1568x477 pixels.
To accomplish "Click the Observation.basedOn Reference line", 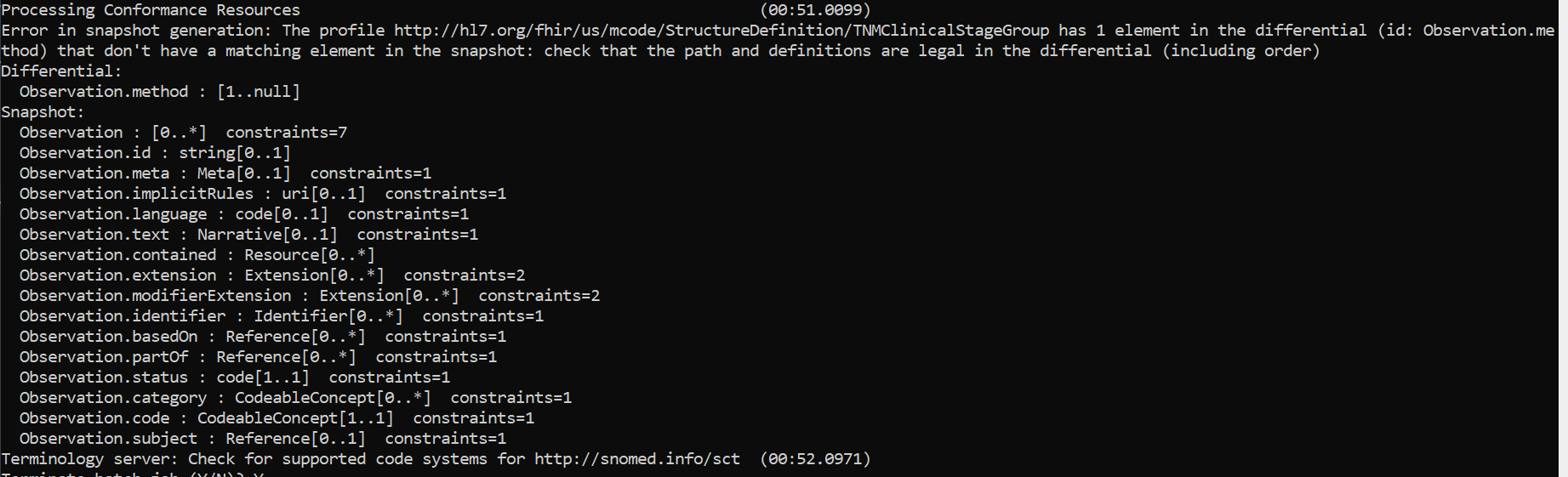I will pos(263,337).
